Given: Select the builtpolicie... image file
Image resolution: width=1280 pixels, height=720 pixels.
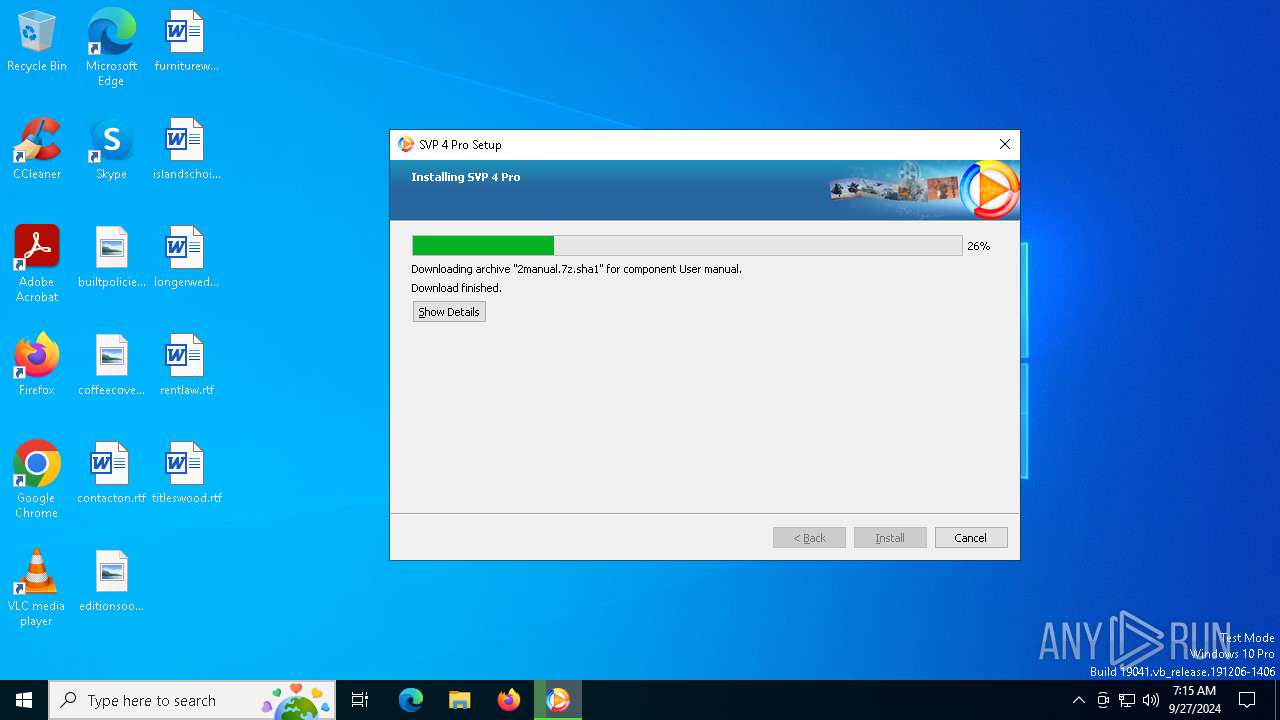Looking at the screenshot, I should tap(112, 258).
